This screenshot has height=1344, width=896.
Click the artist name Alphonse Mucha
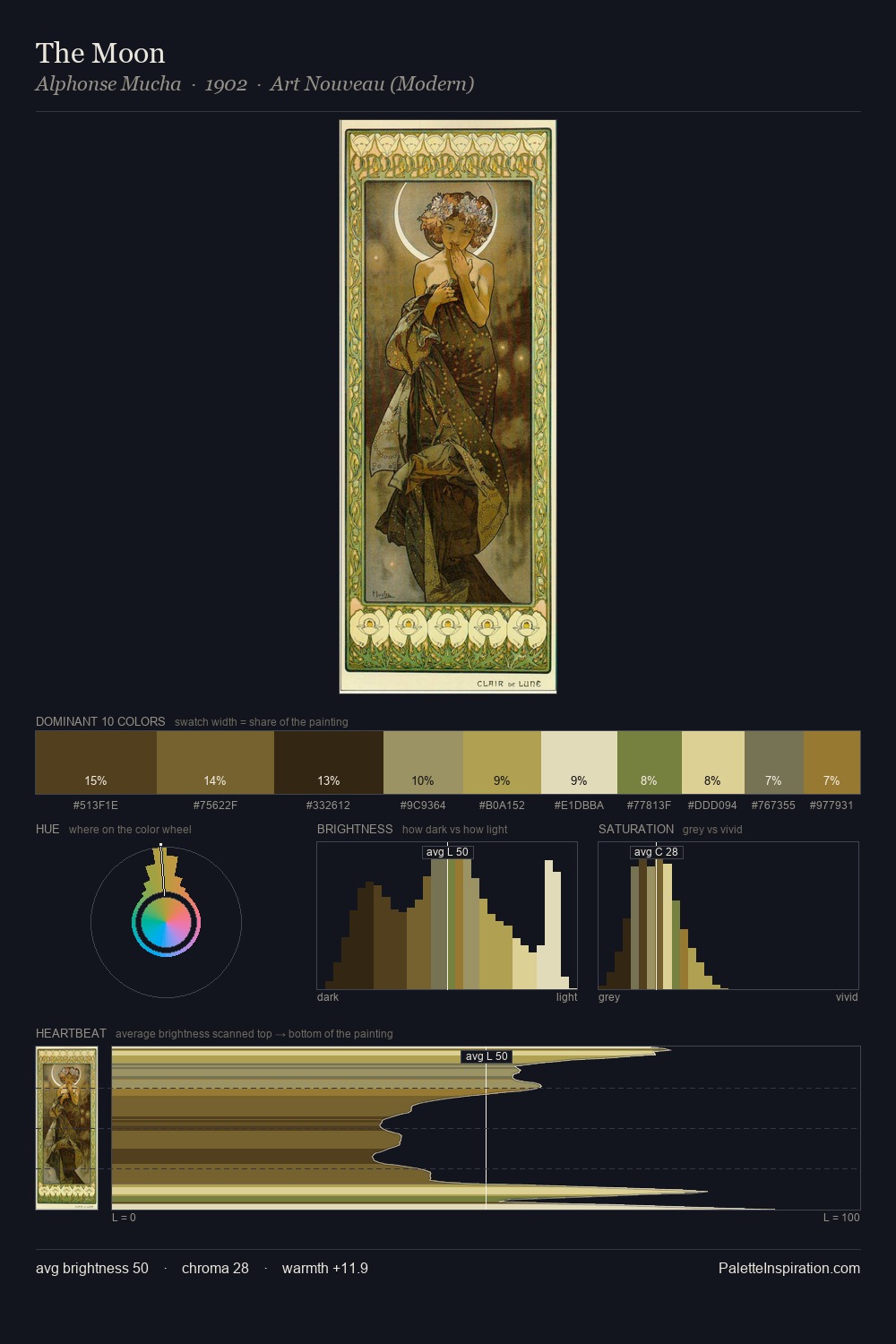[108, 84]
